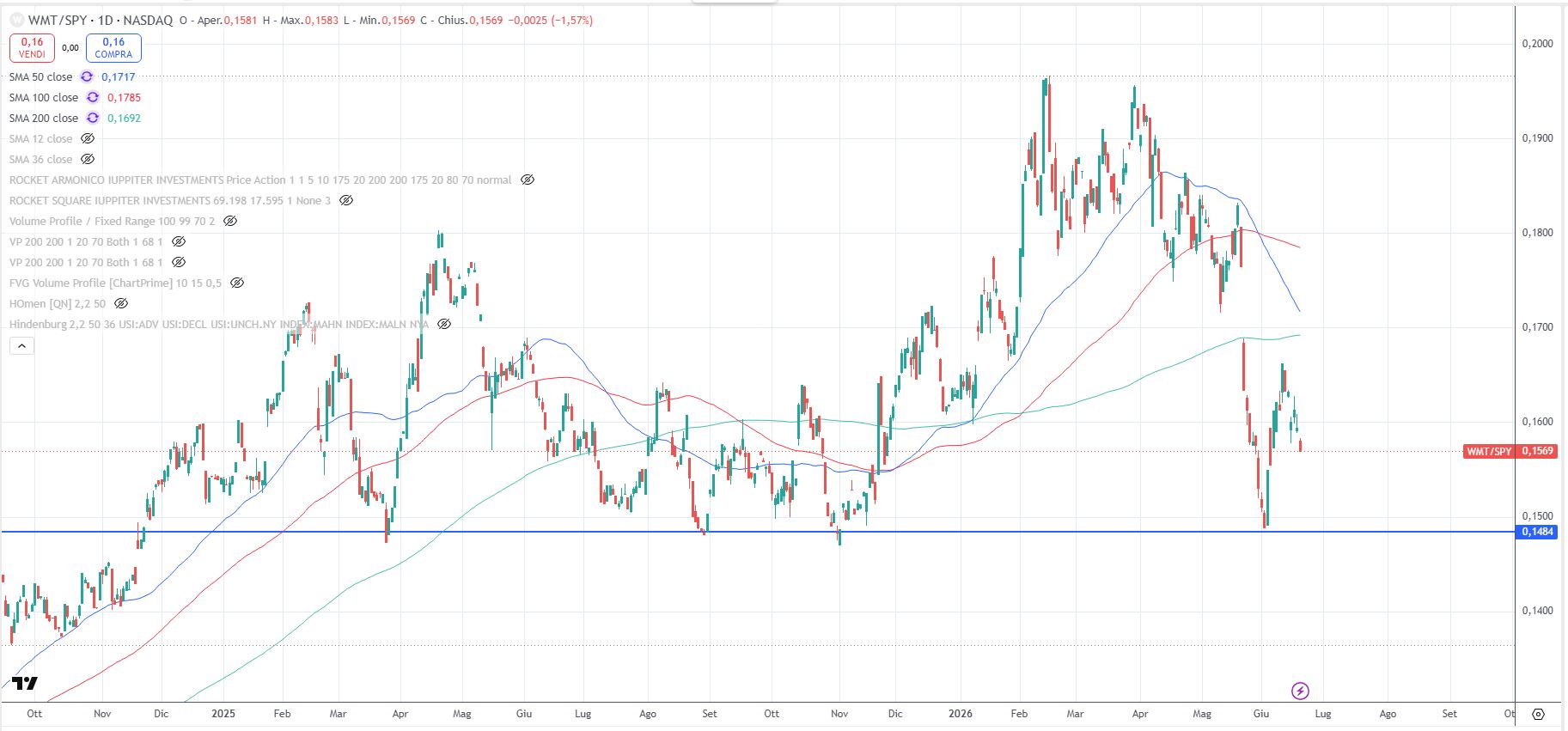Image resolution: width=1568 pixels, height=731 pixels.
Task: Collapse the indicator legend
Action: click(x=22, y=346)
